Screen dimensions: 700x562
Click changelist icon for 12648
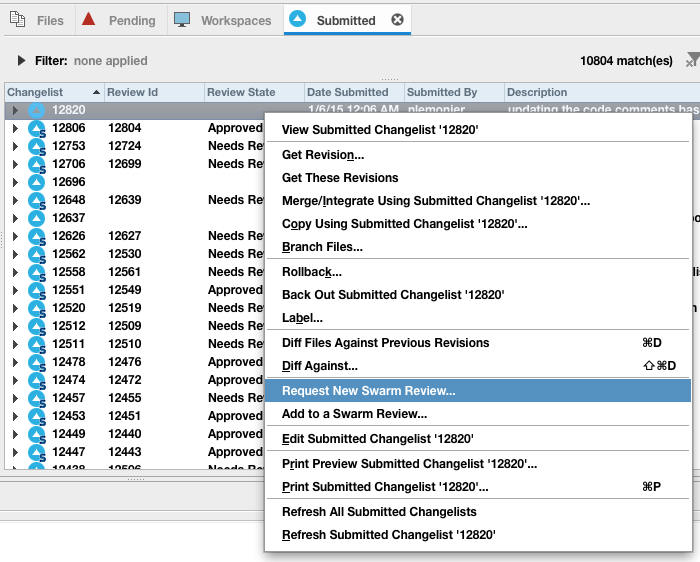37,200
